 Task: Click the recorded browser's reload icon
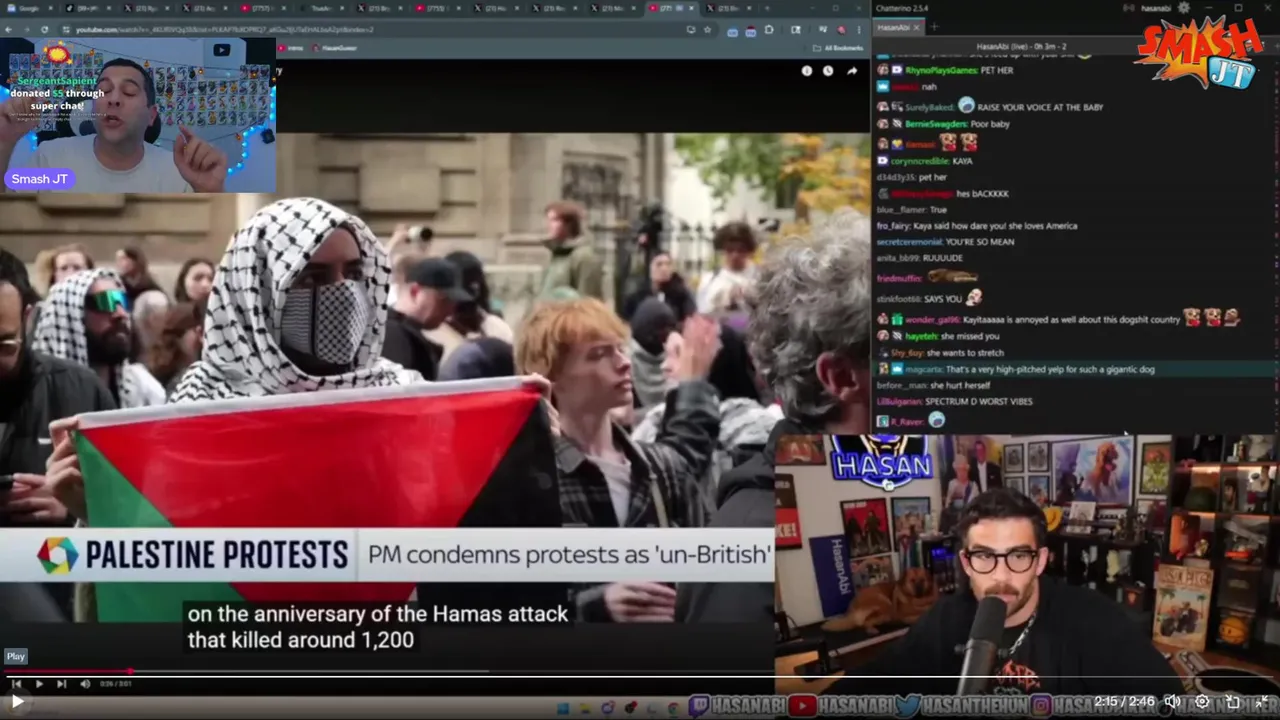pyautogui.click(x=44, y=29)
